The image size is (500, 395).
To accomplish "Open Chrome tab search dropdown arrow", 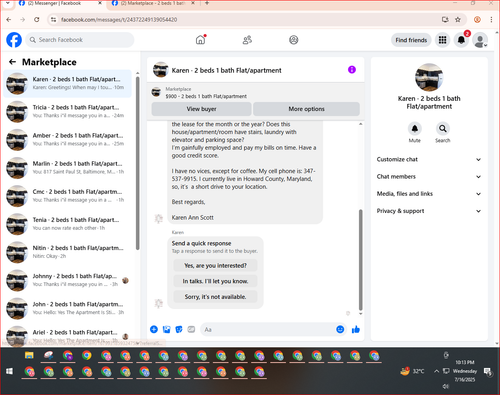I will (x=8, y=3).
